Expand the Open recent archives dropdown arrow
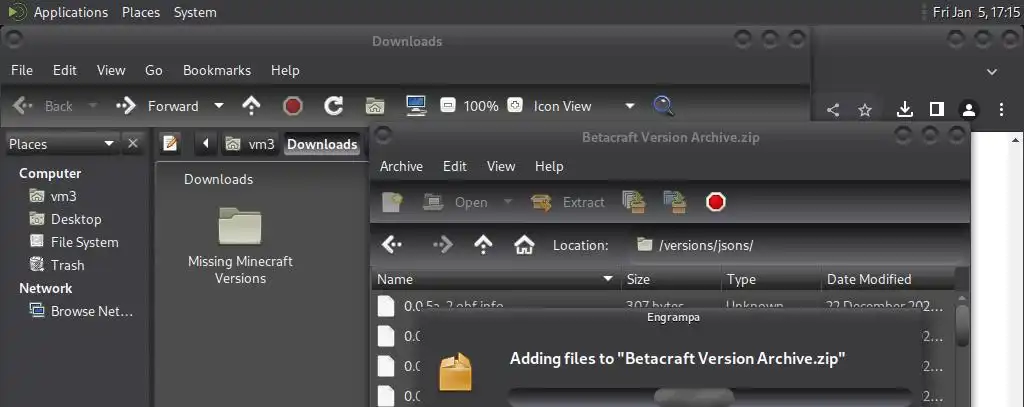Screen dimensions: 1024x407 click(507, 202)
